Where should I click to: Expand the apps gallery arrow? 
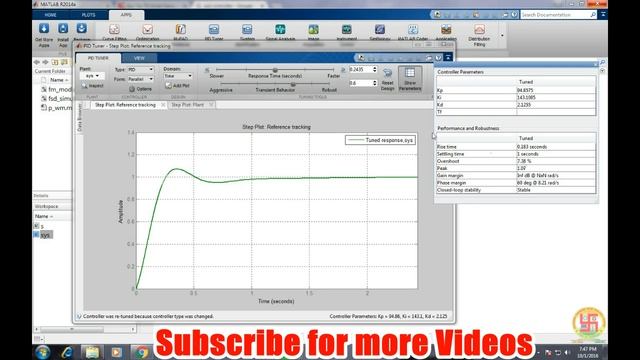click(502, 35)
